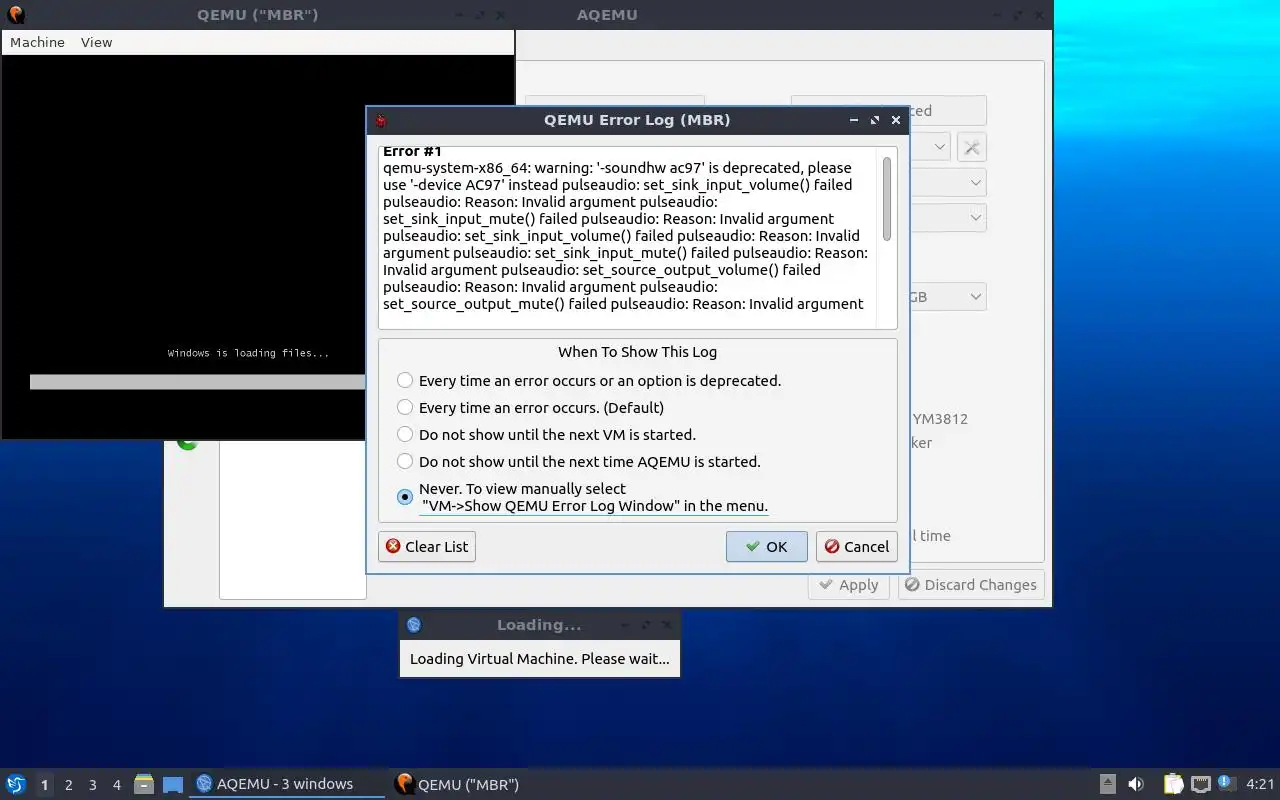Click the wrench tools button in AQEMU window
The image size is (1280, 800).
point(971,148)
